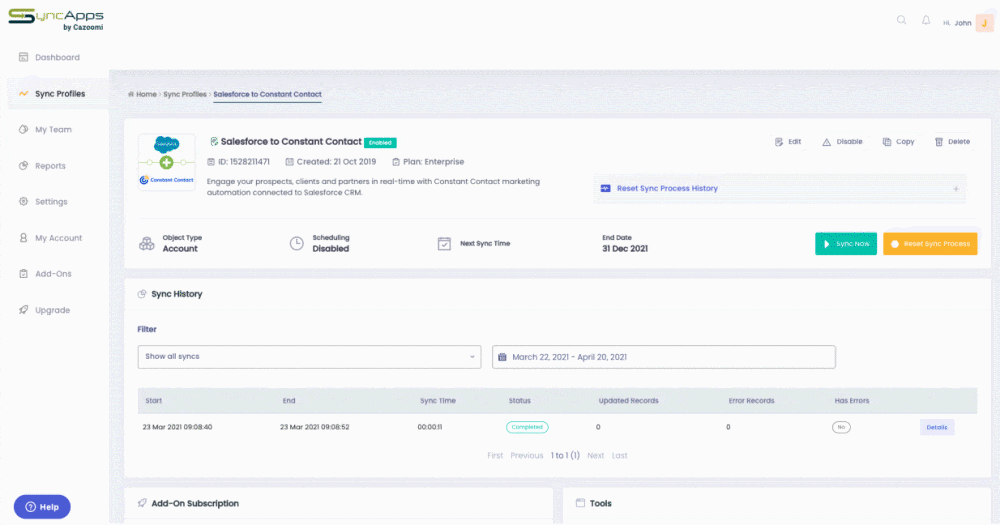The image size is (1000, 525).
Task: Click the Sync History header icon
Action: coord(142,294)
